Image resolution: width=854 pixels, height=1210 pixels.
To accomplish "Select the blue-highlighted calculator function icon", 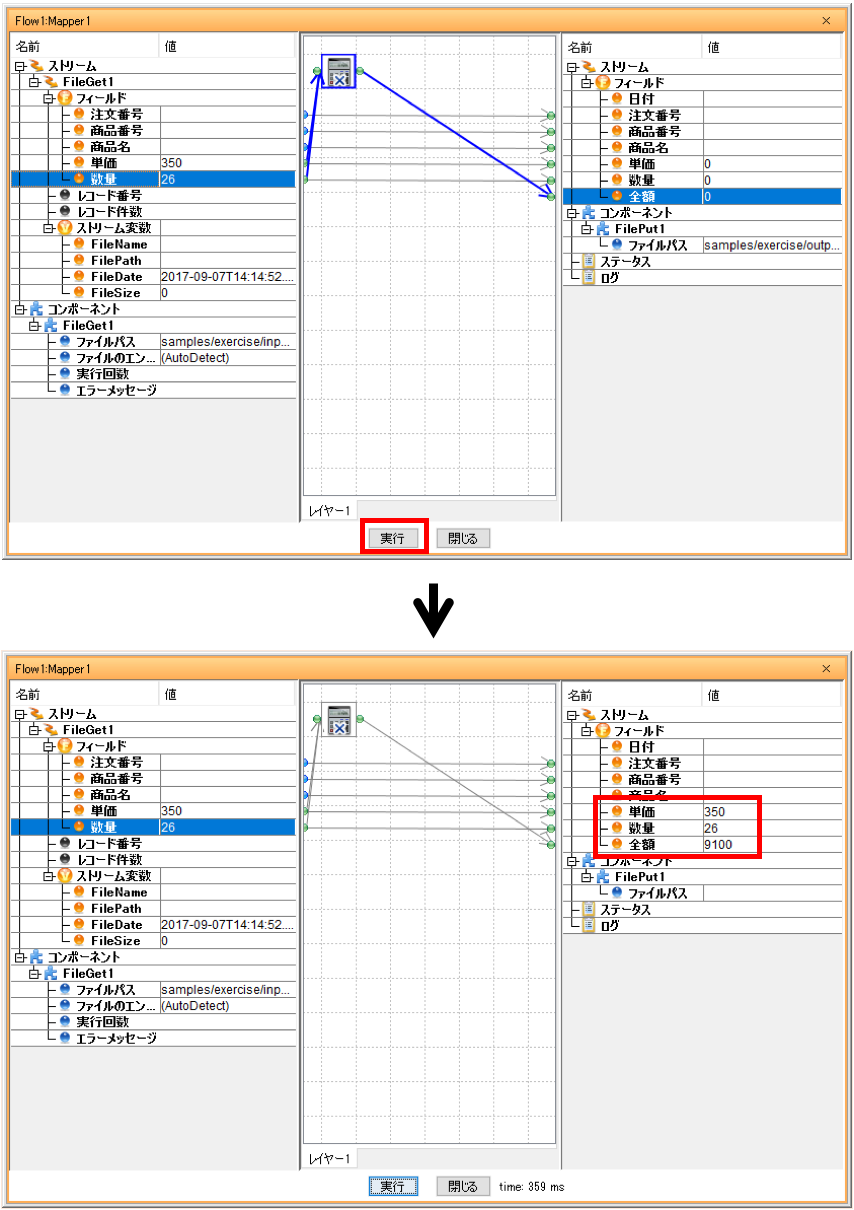I will [x=339, y=71].
